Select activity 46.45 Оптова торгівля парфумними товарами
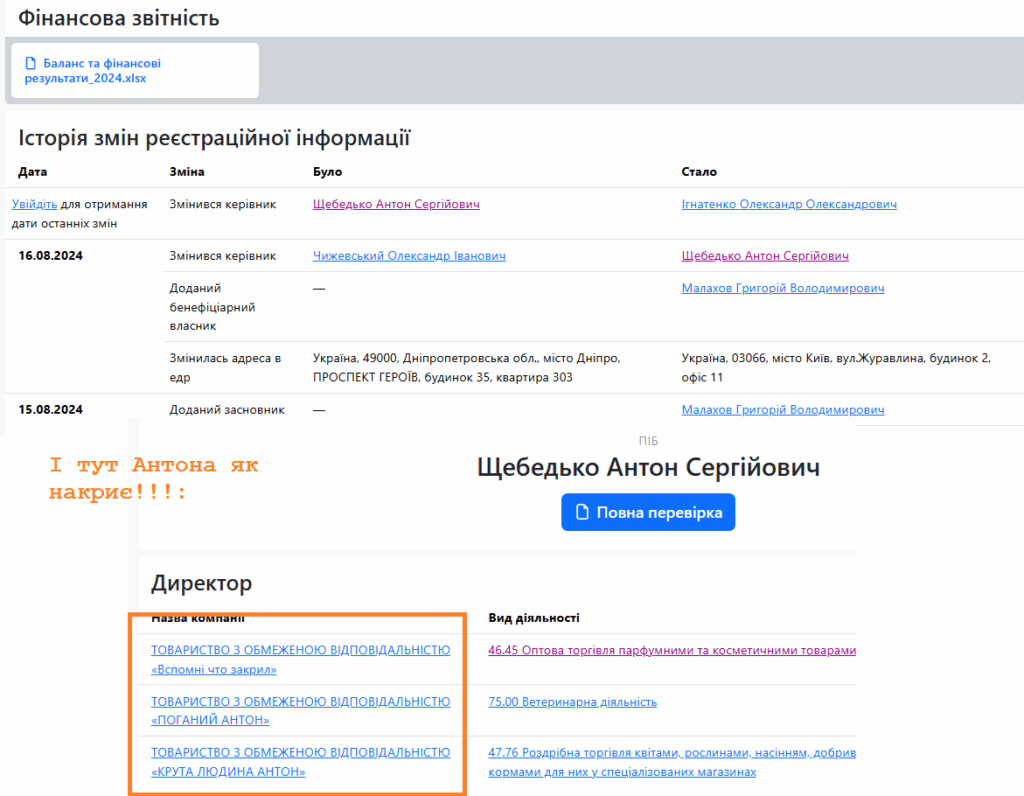This screenshot has height=796, width=1024. (x=672, y=650)
